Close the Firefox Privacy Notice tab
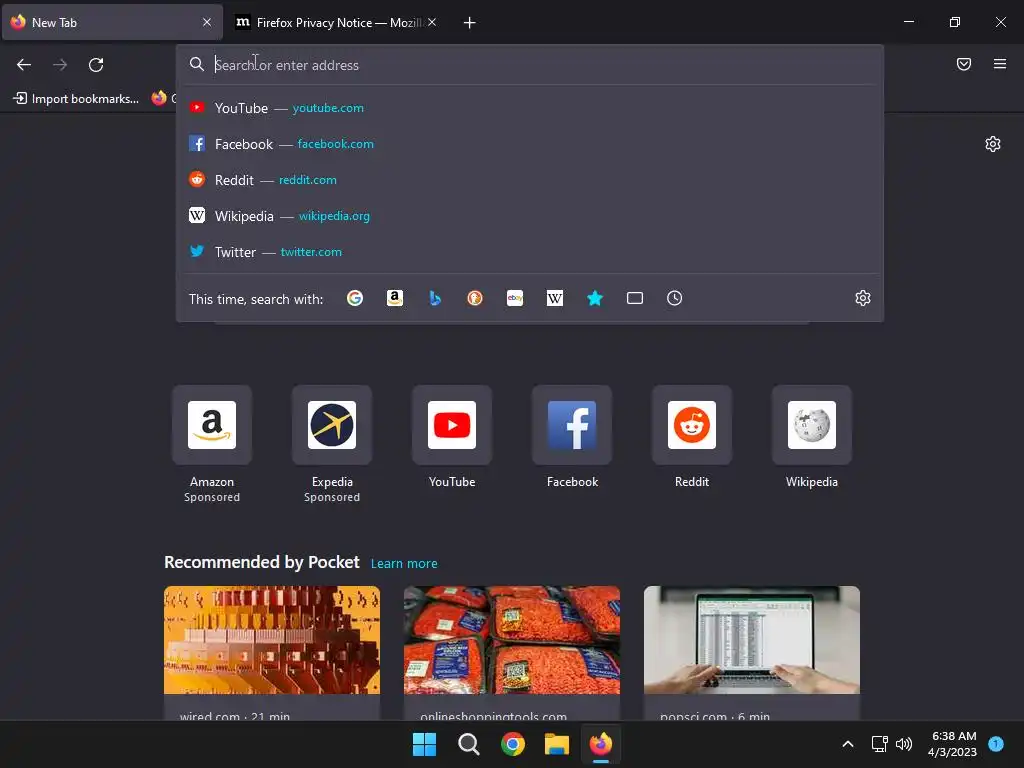 point(432,22)
